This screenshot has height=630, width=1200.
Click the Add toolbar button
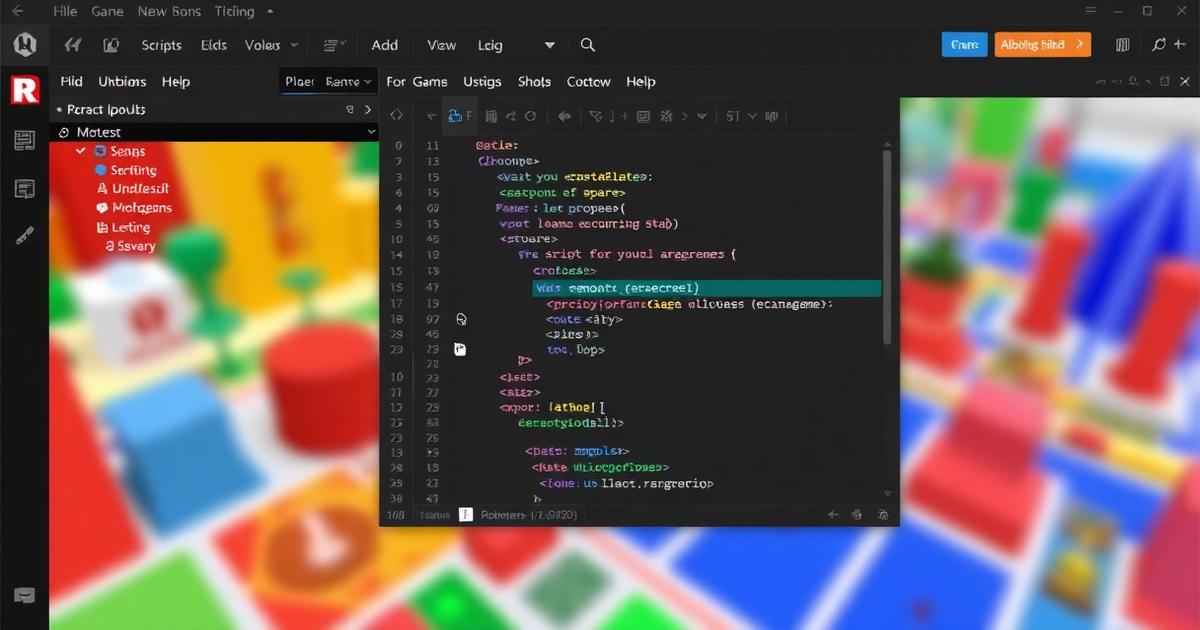click(x=385, y=45)
